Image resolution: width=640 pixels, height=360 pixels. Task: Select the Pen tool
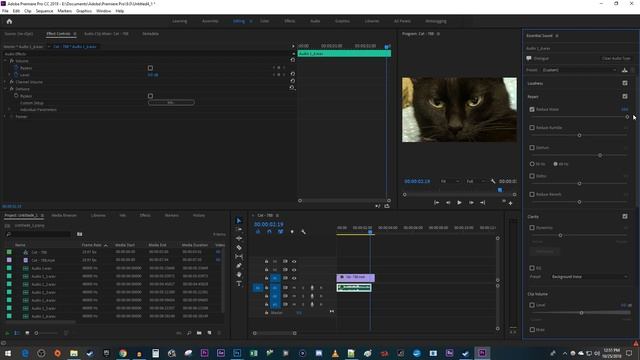click(x=239, y=265)
